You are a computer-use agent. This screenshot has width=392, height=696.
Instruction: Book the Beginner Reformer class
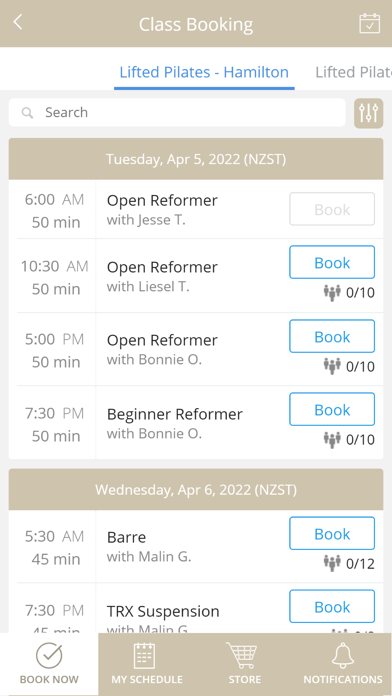point(332,409)
